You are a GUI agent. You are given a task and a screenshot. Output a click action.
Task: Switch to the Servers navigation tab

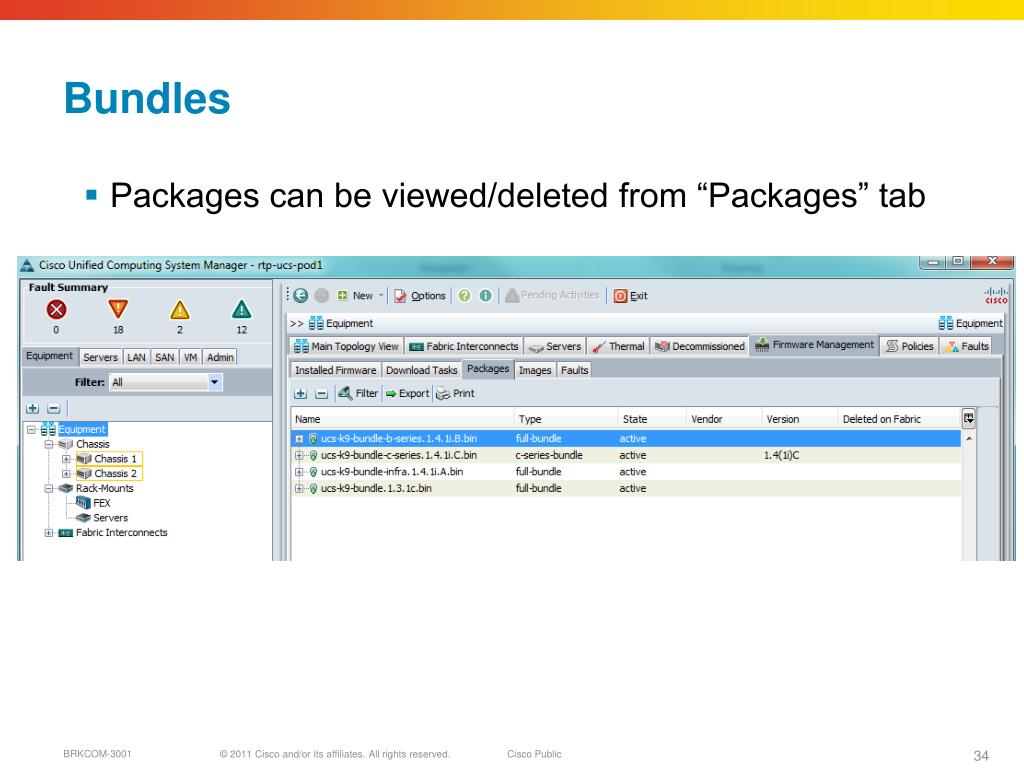(101, 357)
